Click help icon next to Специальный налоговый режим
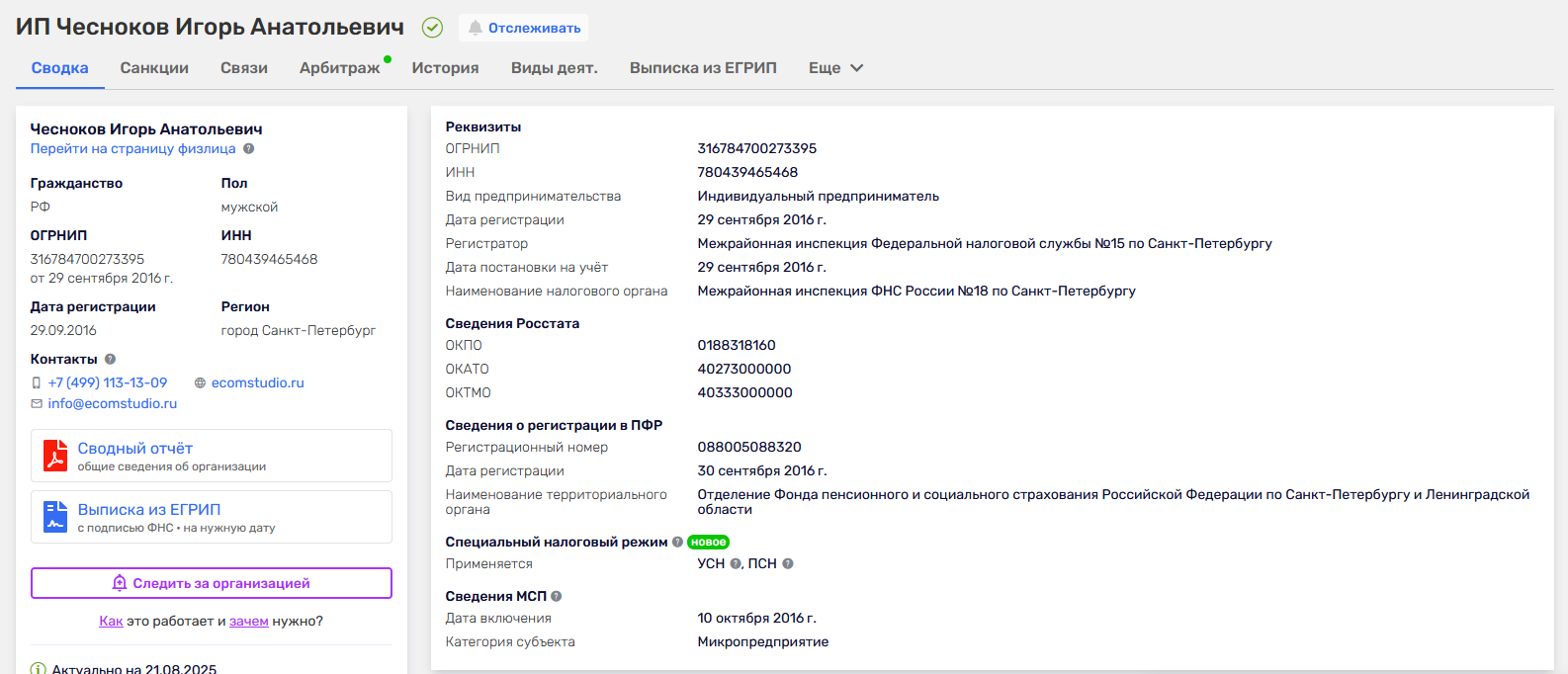1568x674 pixels. pyautogui.click(x=677, y=542)
